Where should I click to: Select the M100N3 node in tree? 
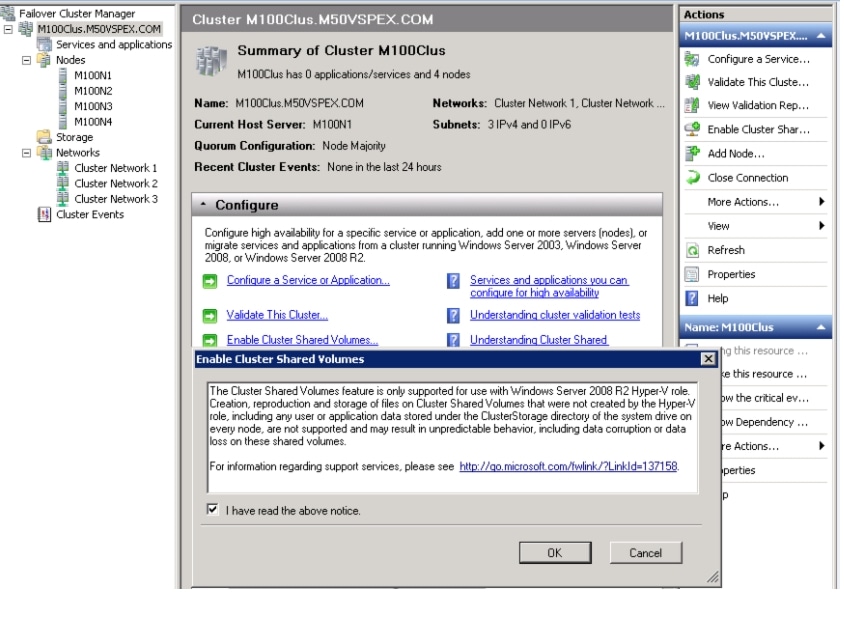pos(93,107)
